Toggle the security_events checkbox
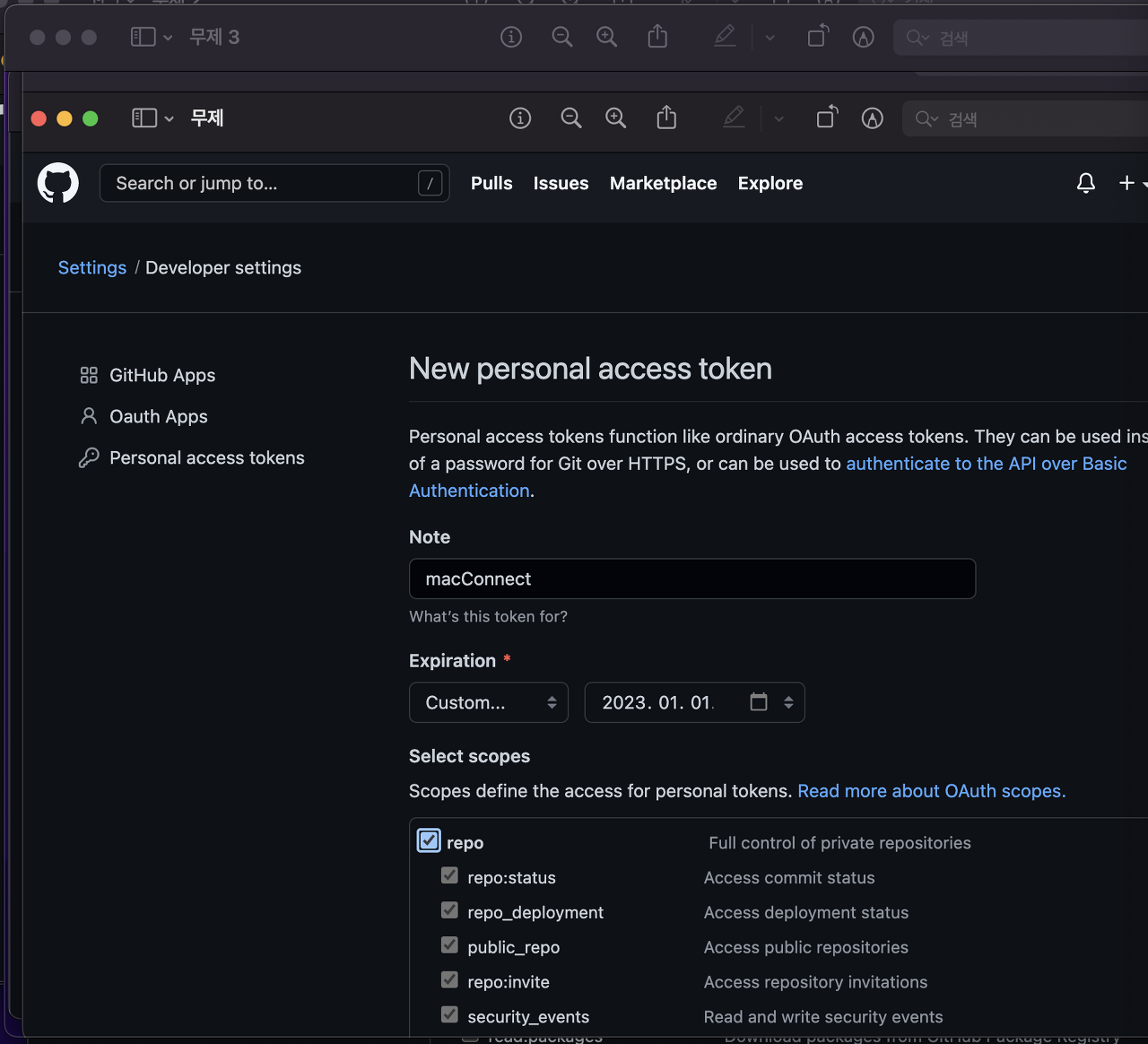This screenshot has width=1148, height=1044. click(x=450, y=1014)
